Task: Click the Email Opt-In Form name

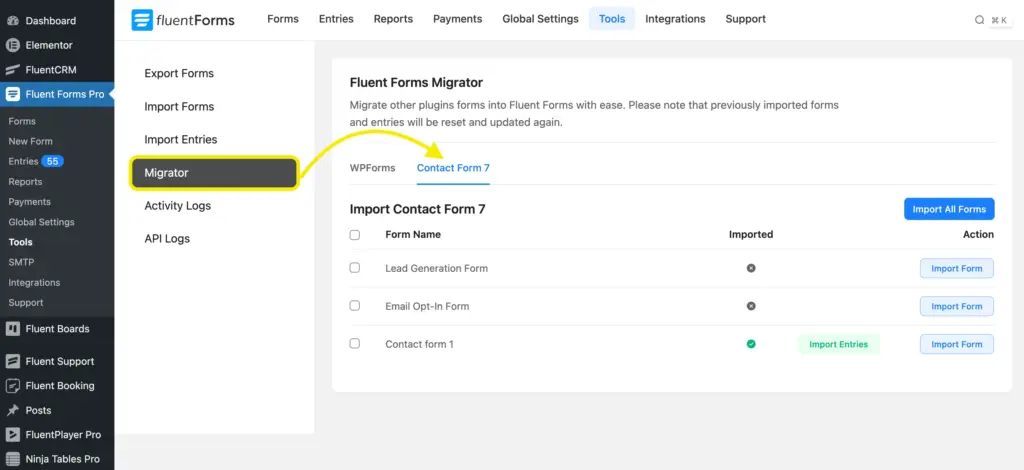Action: [427, 306]
